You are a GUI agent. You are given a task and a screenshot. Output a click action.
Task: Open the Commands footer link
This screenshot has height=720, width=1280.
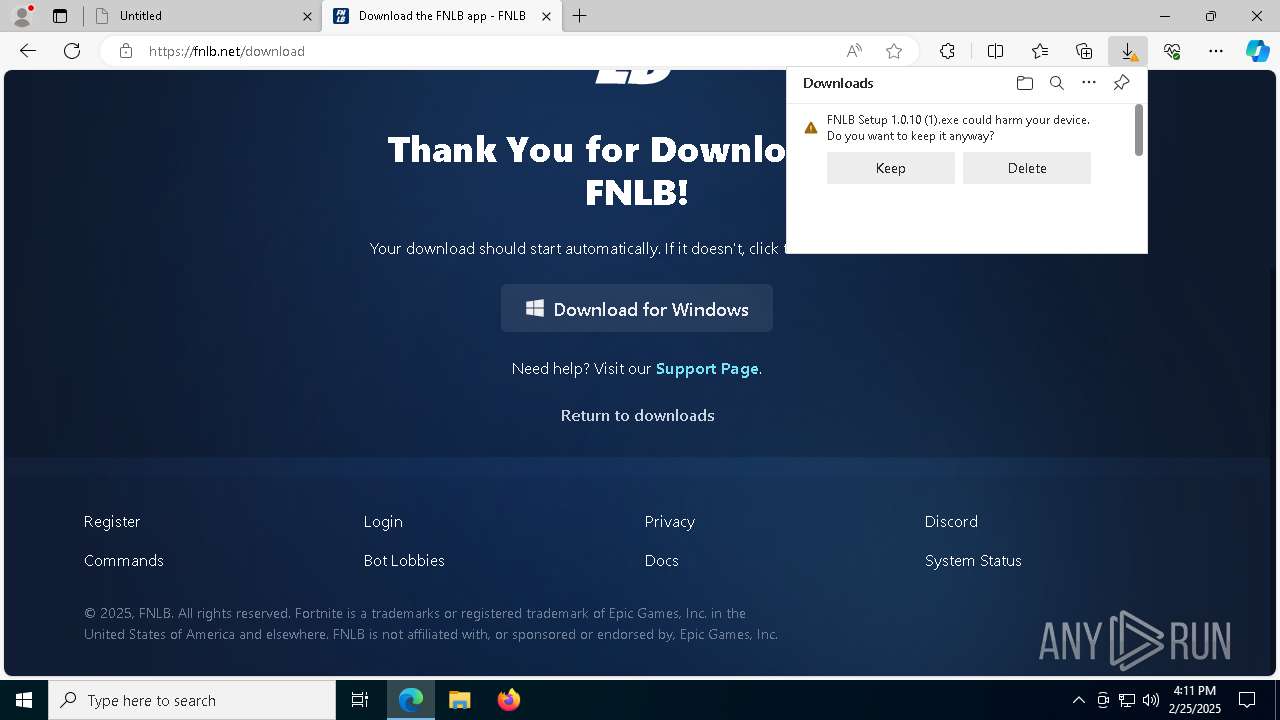(123, 560)
